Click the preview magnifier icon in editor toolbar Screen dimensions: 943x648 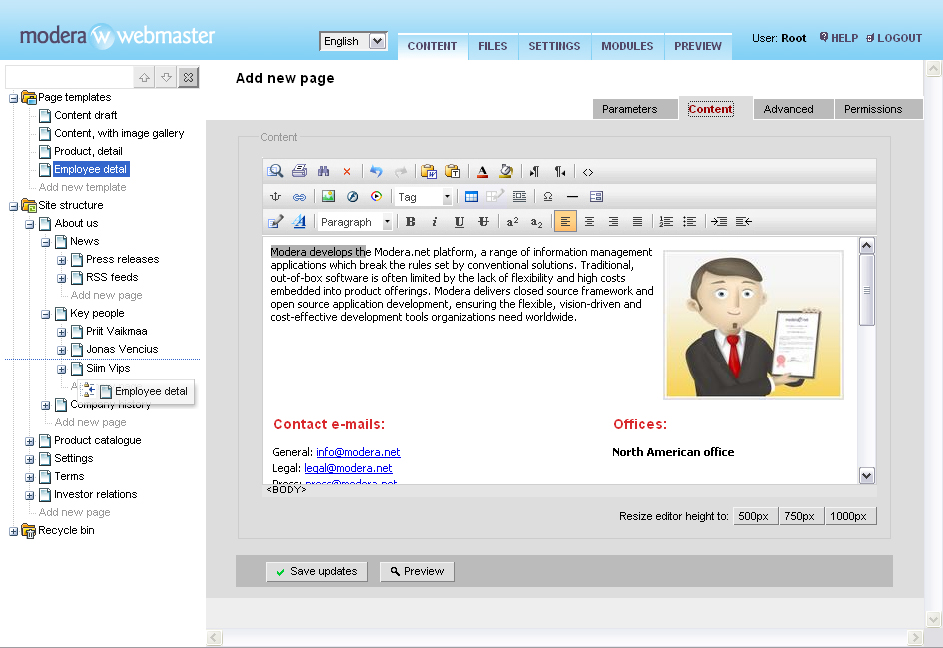[x=275, y=171]
